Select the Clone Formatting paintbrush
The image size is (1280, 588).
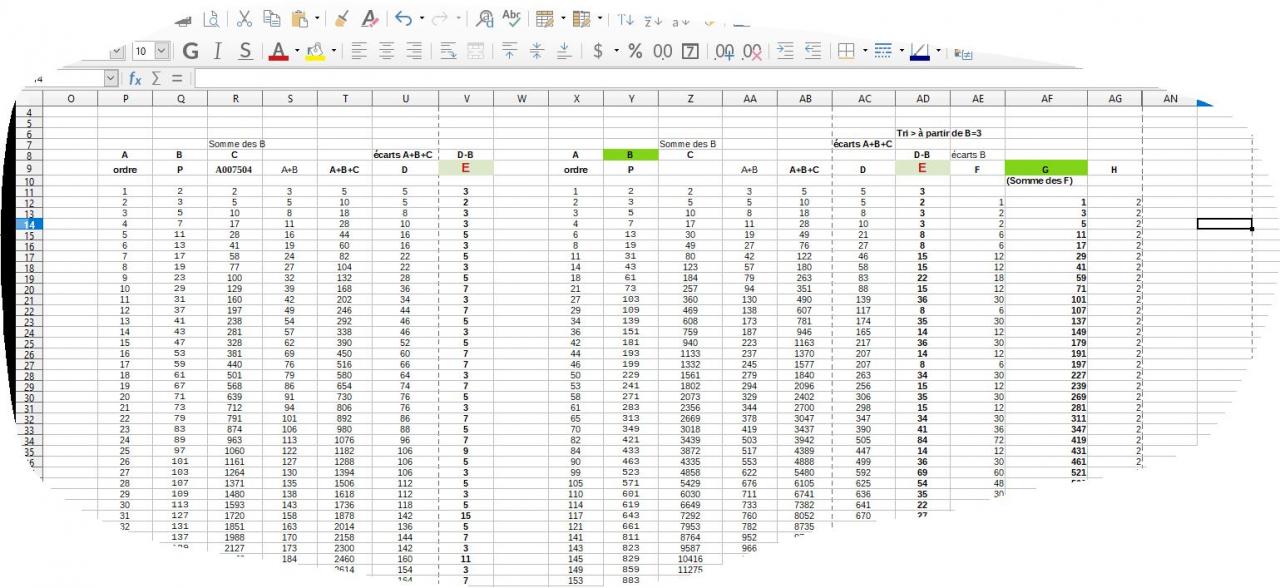342,19
